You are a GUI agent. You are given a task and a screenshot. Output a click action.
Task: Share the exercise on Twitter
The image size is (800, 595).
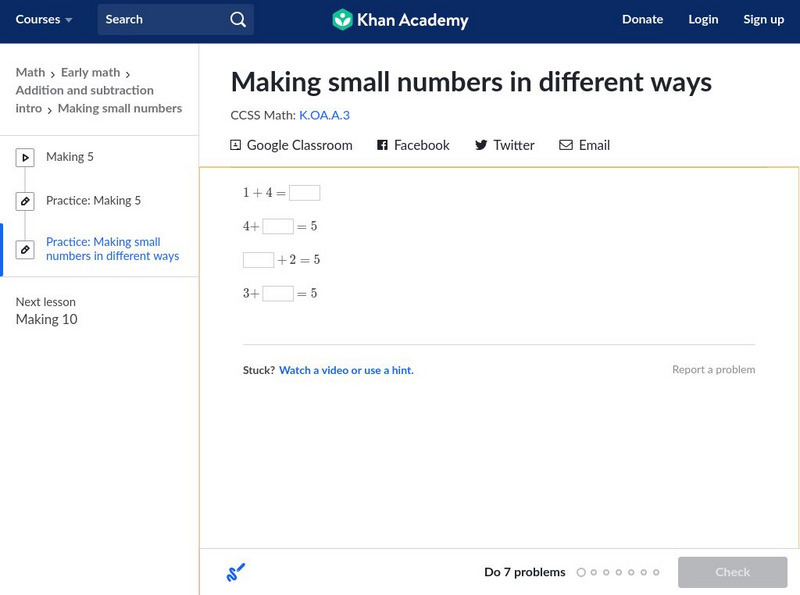coord(504,145)
